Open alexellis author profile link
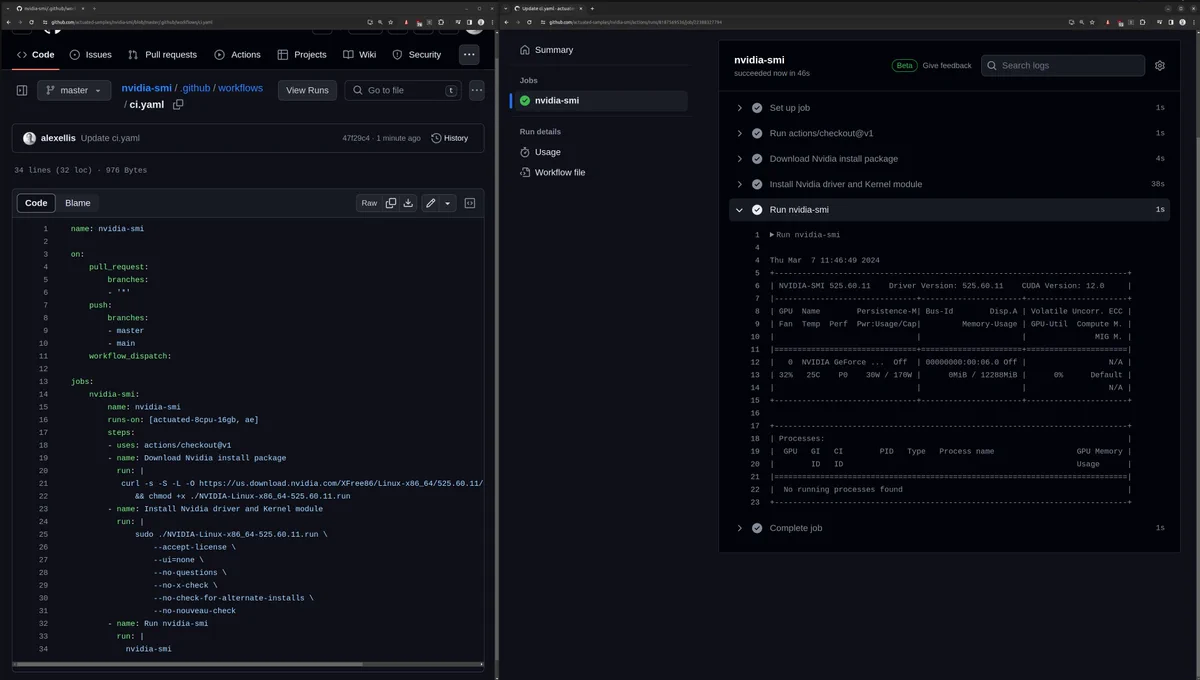This screenshot has height=680, width=1200. [x=58, y=138]
